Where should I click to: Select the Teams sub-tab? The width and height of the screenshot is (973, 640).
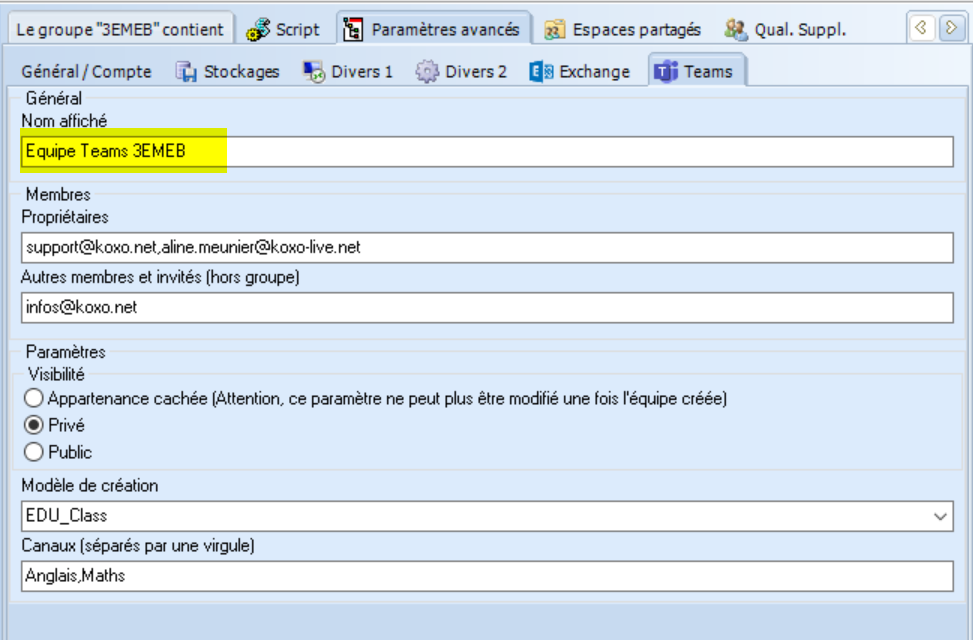click(x=696, y=71)
